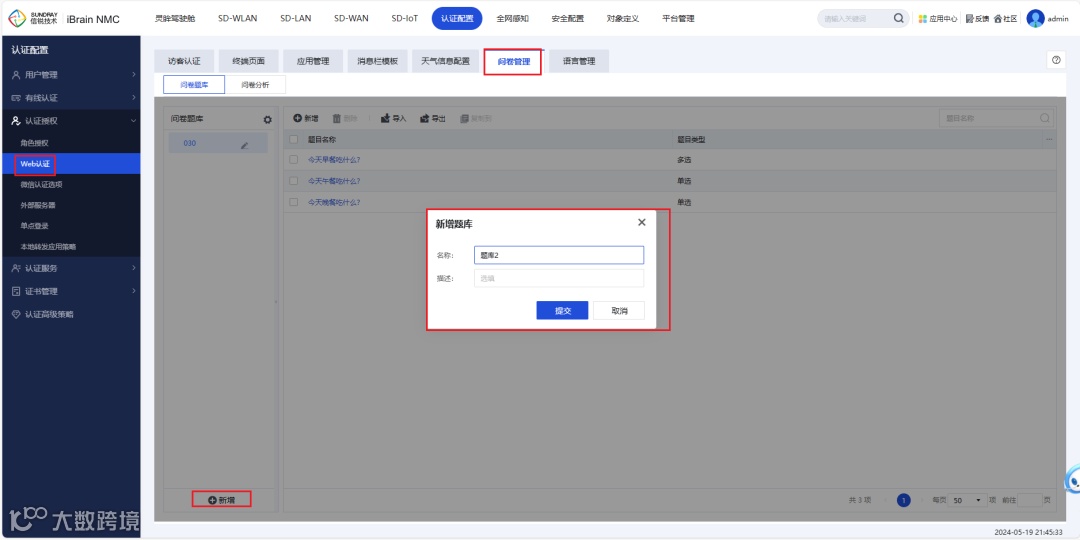
Task: Switch to 访客认证 tab
Action: click(x=184, y=61)
